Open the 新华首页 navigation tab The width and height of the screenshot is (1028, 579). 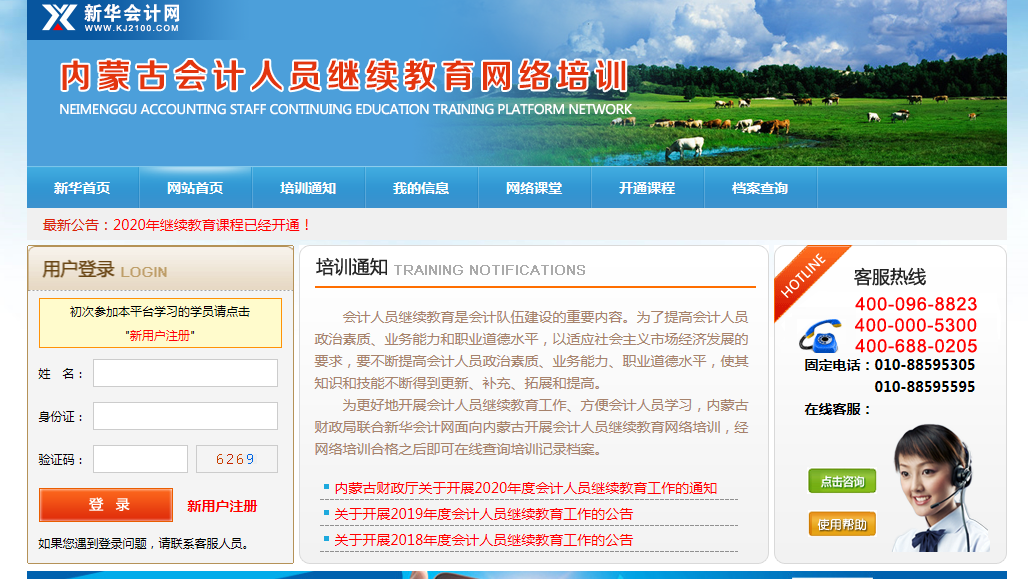pyautogui.click(x=82, y=188)
